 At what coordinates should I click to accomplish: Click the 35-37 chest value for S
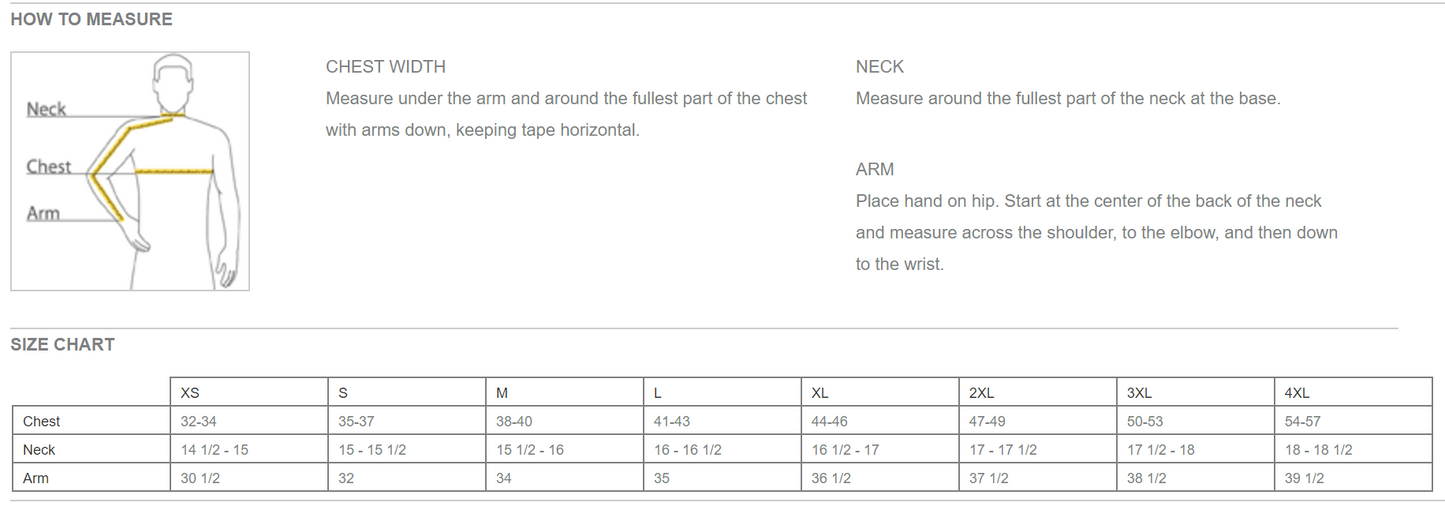click(x=356, y=422)
